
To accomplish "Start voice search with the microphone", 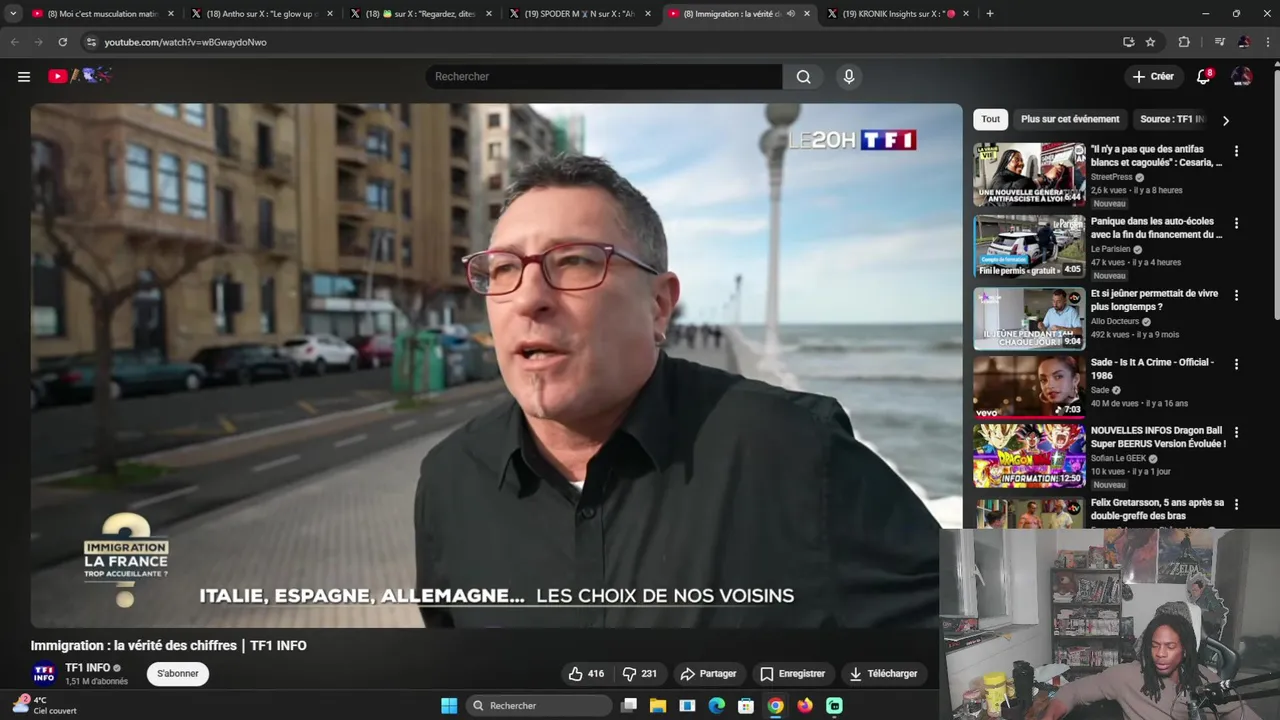I will tap(849, 76).
